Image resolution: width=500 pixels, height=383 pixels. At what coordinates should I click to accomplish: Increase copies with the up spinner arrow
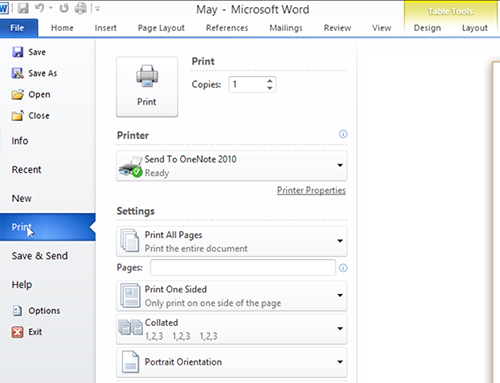coord(270,80)
